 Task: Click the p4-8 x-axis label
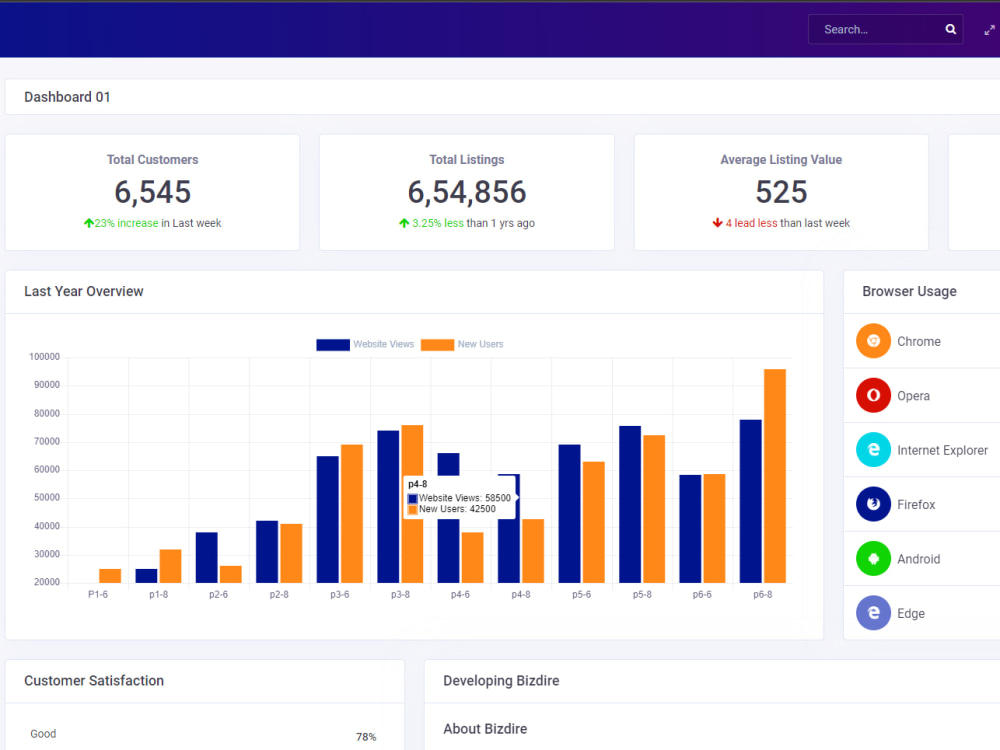521,594
